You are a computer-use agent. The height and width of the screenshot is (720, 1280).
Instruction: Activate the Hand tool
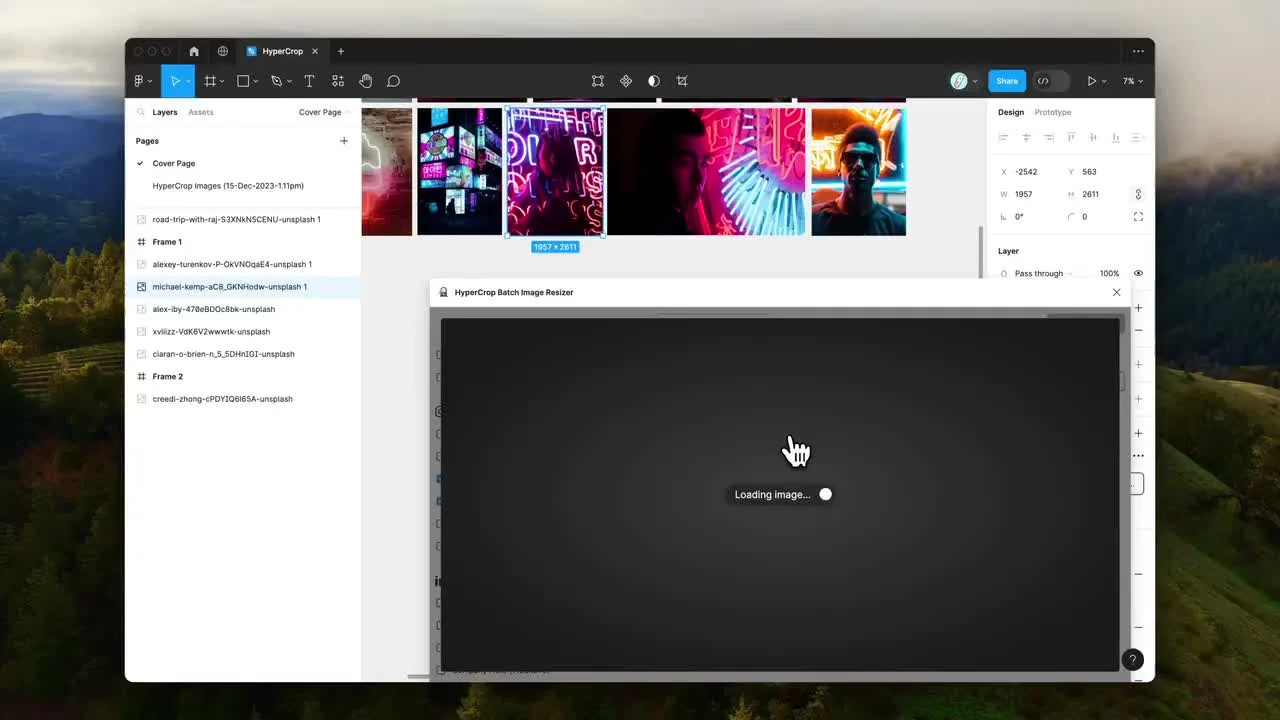366,81
